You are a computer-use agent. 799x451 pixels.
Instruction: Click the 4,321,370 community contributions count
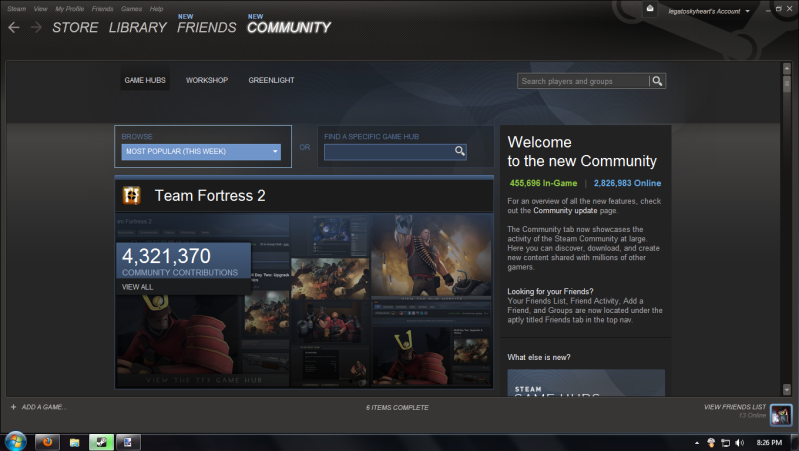click(x=166, y=256)
